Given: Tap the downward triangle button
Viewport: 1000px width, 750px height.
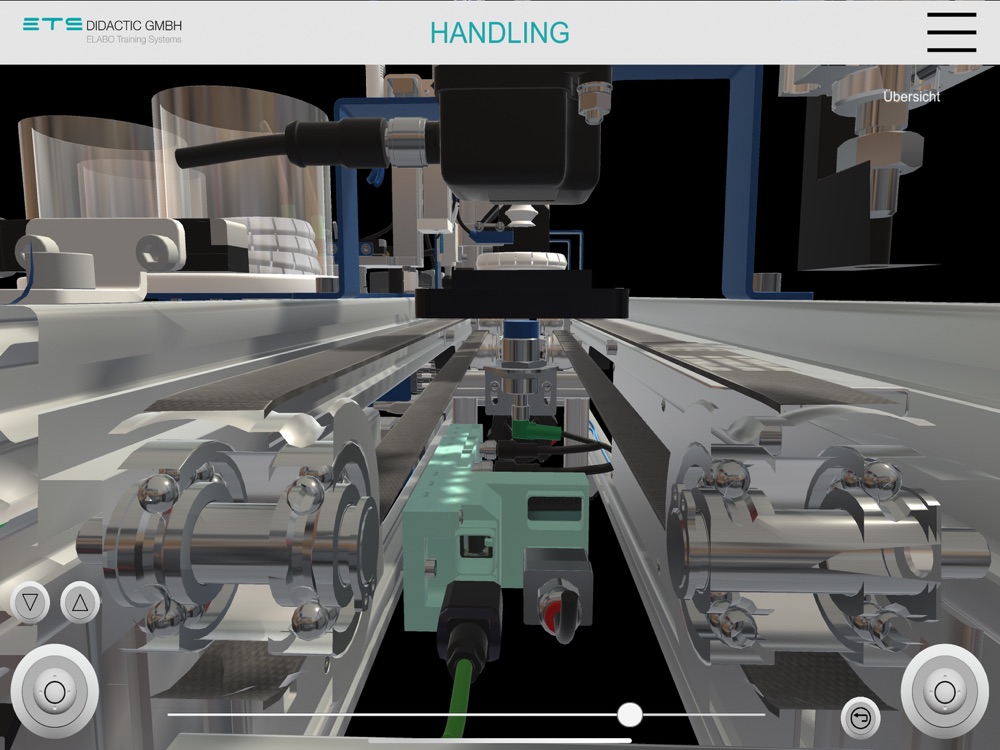Looking at the screenshot, I should click(30, 602).
